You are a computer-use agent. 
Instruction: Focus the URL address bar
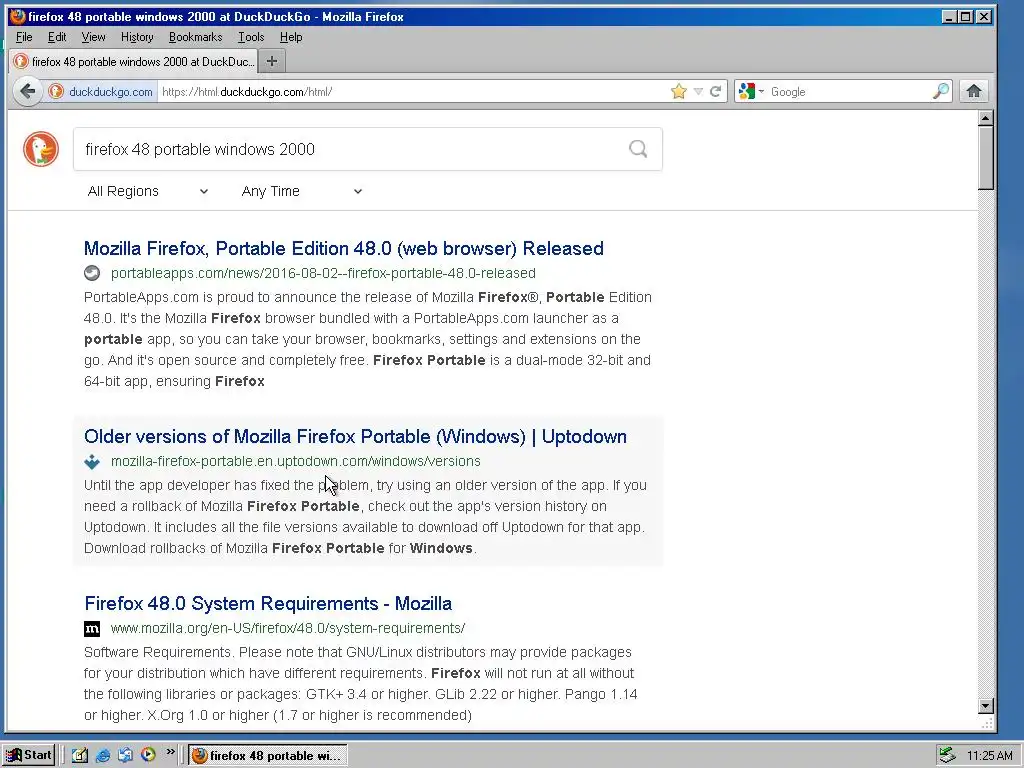(413, 91)
